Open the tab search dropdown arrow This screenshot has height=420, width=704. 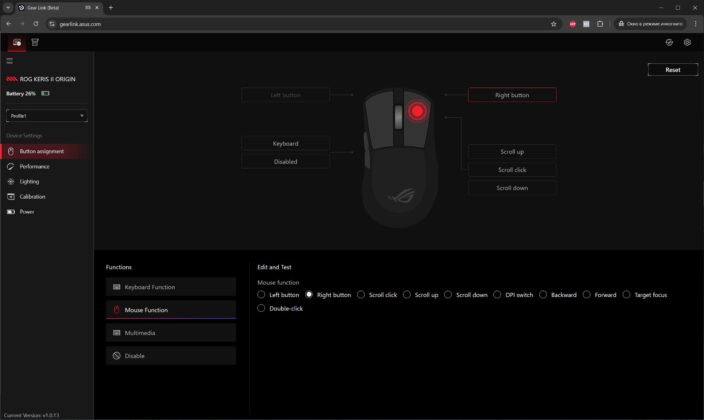[x=8, y=8]
